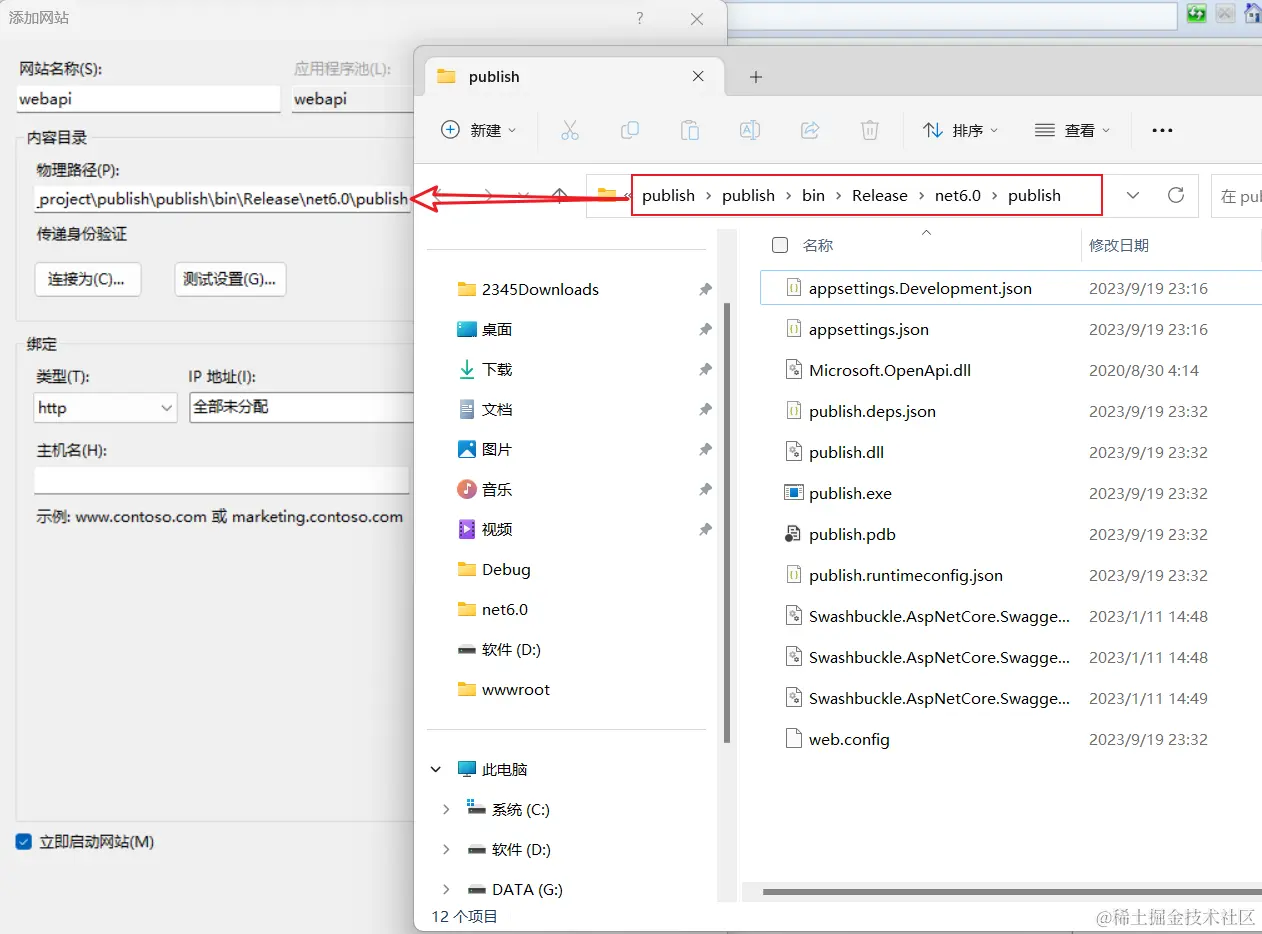
Task: Select 下载 Downloads in quick access
Action: (484, 369)
